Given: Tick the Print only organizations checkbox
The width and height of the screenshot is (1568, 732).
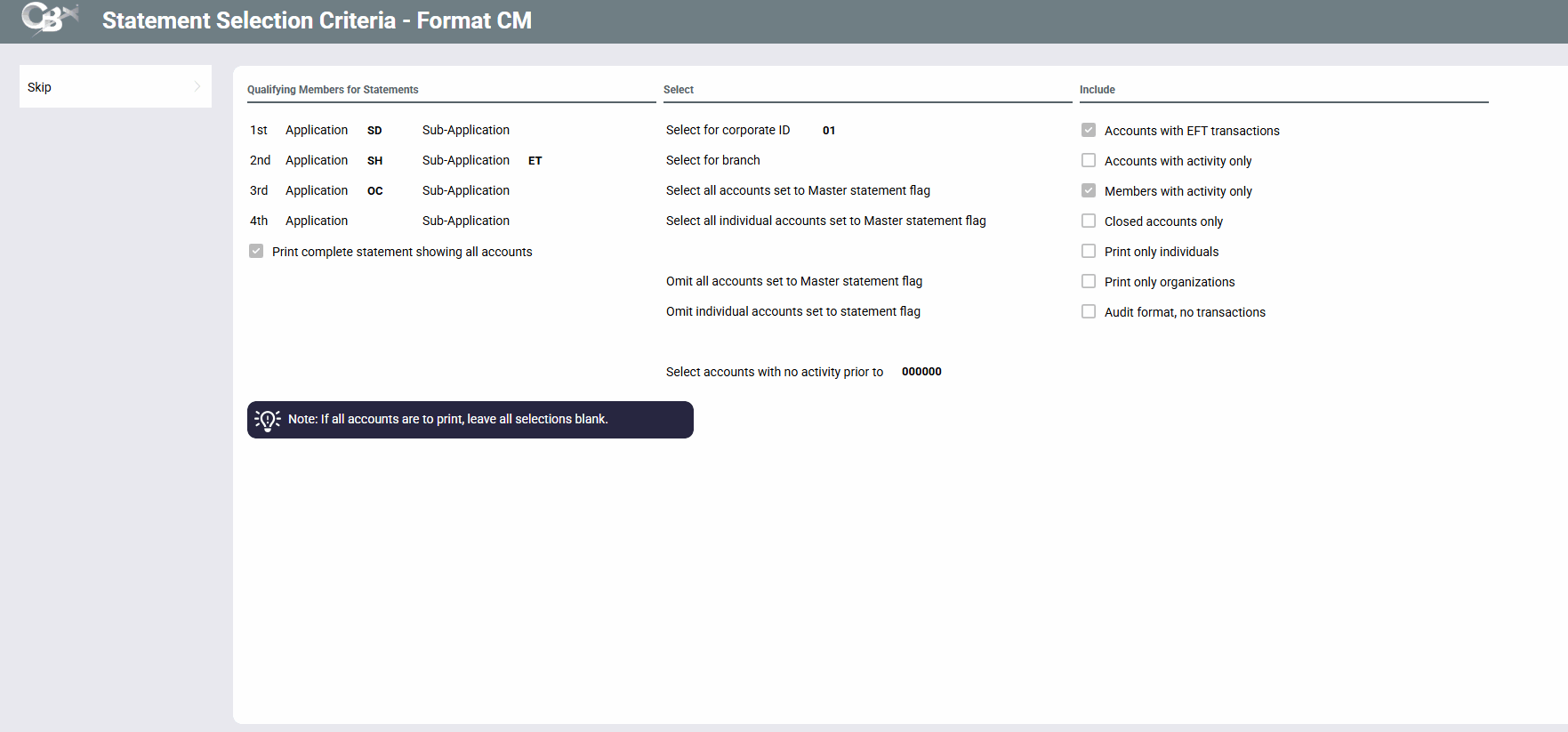Looking at the screenshot, I should (1089, 281).
